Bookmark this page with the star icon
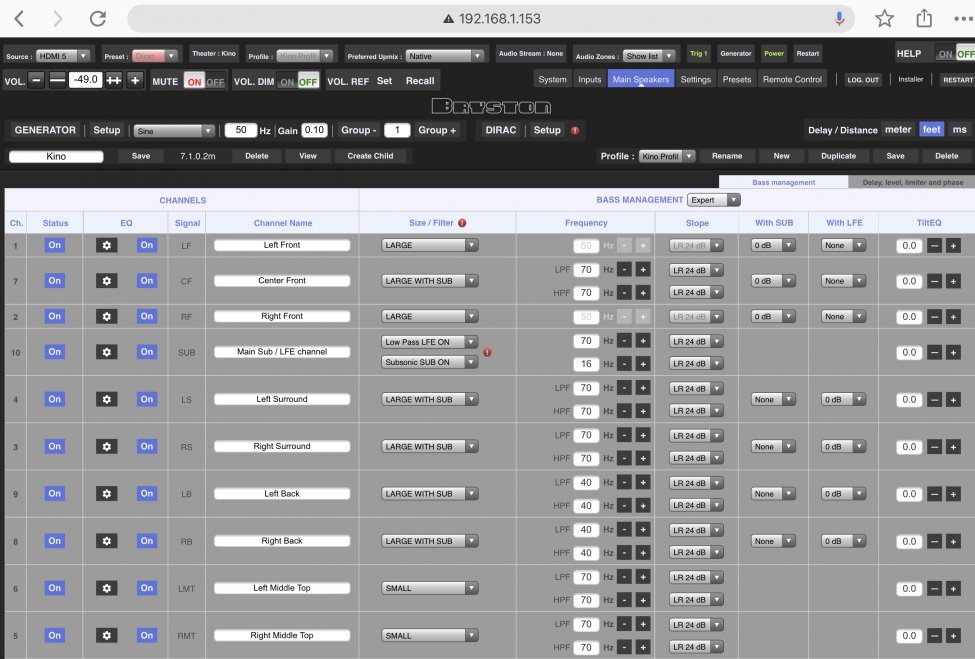Viewport: 975px width, 659px height. tap(884, 19)
